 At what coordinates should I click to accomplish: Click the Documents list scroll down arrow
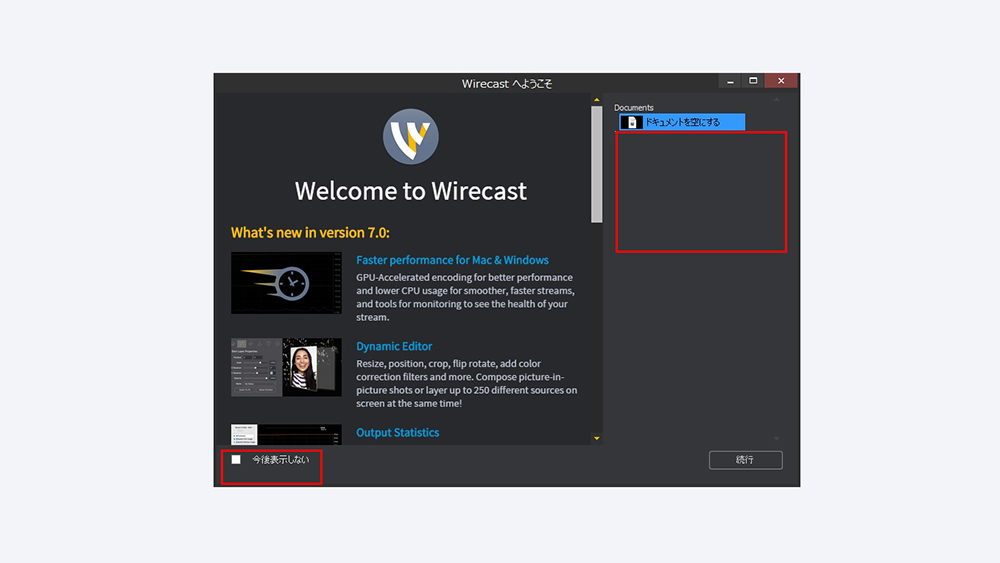(776, 439)
